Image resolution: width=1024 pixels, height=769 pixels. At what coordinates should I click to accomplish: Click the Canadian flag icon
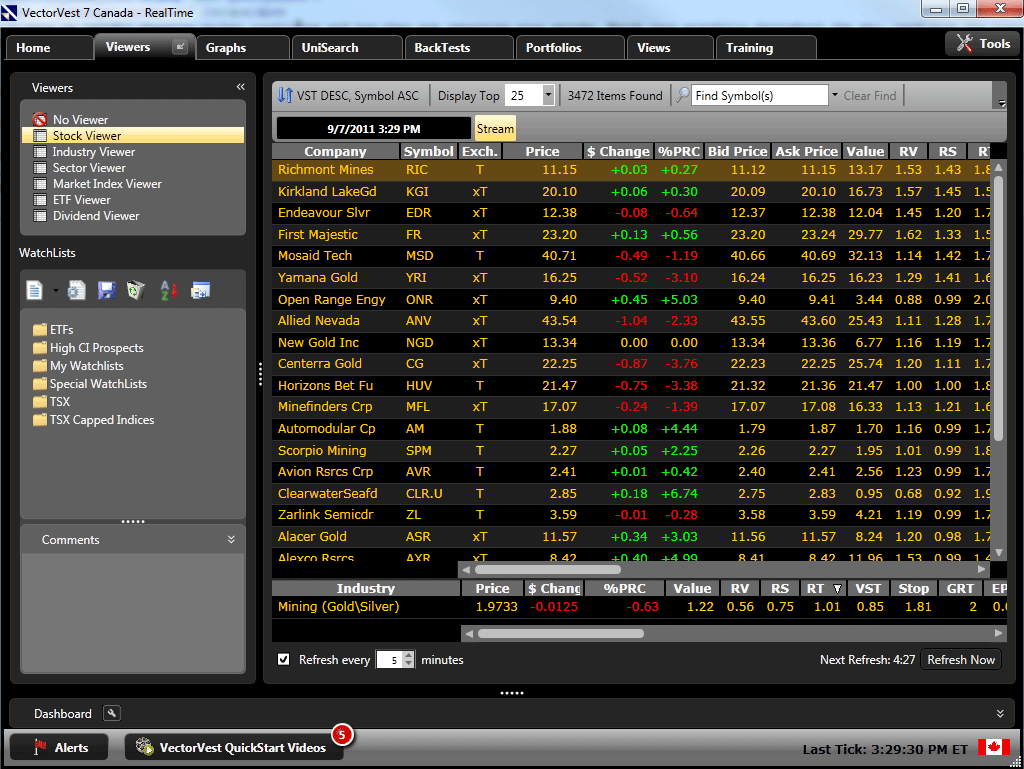pyautogui.click(x=993, y=747)
